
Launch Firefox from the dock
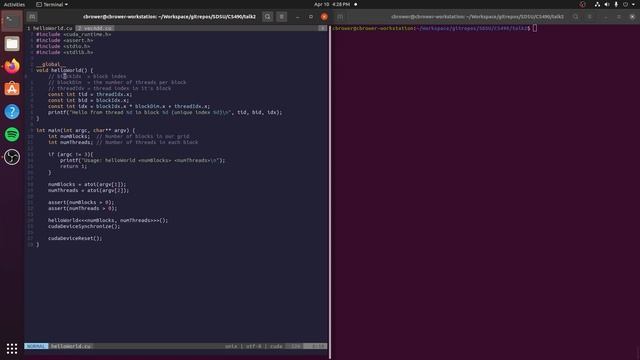pos(12,66)
